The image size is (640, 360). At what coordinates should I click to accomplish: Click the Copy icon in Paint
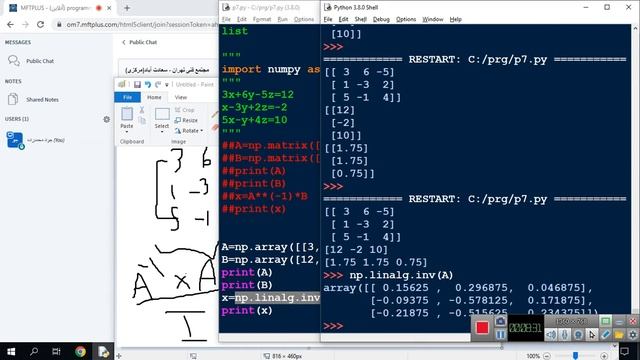click(142, 120)
